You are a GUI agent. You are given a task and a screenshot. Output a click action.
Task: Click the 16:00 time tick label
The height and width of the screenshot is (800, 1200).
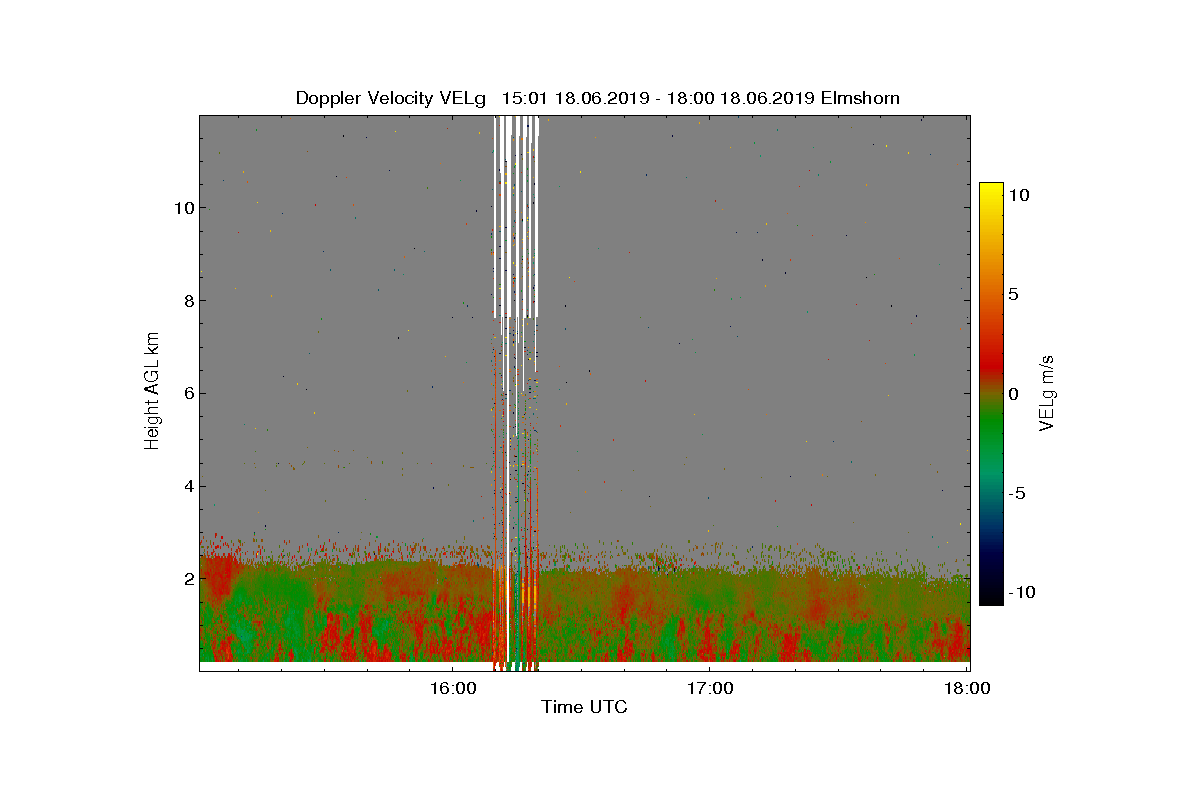click(x=451, y=688)
